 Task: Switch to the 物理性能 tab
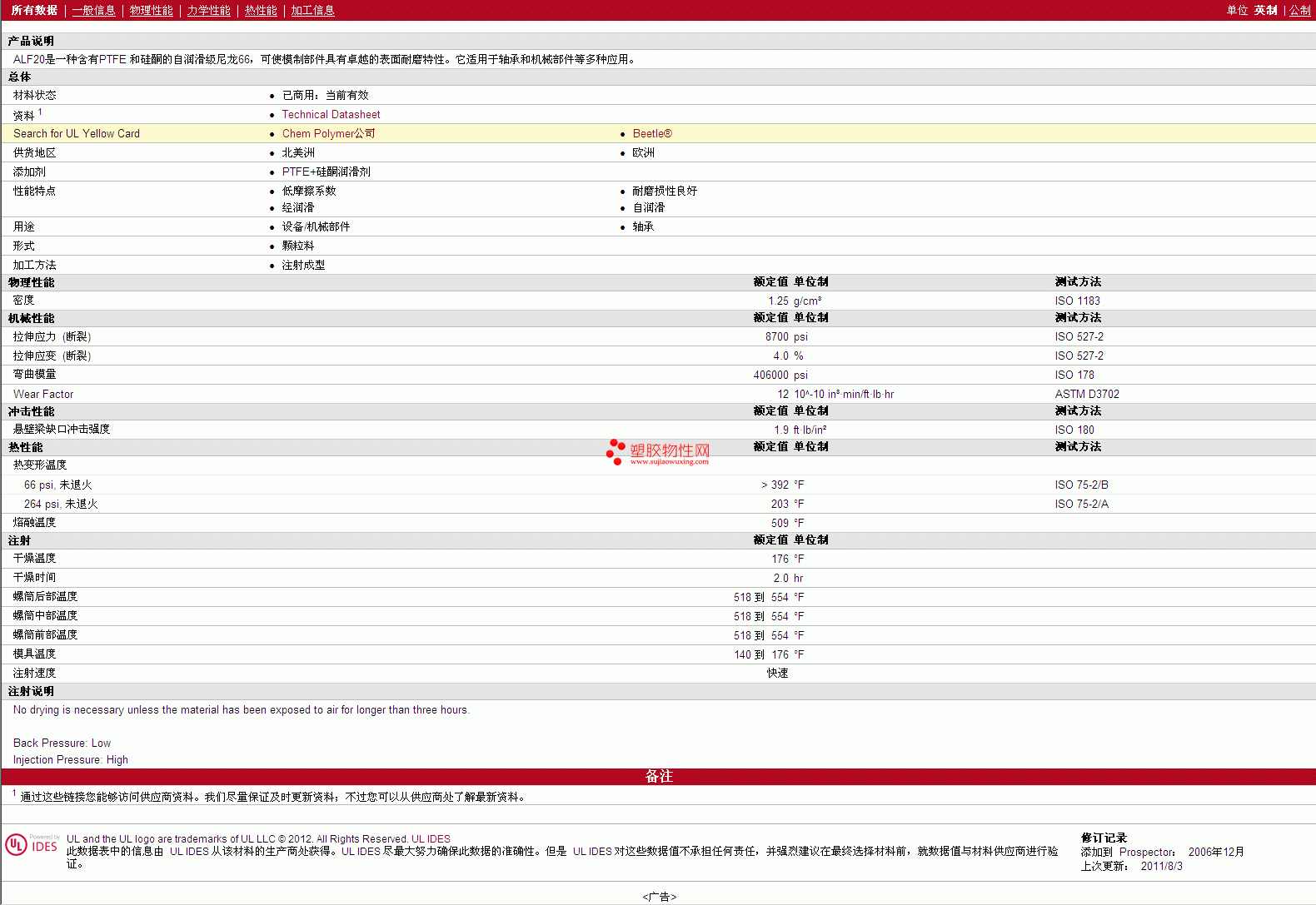(151, 10)
